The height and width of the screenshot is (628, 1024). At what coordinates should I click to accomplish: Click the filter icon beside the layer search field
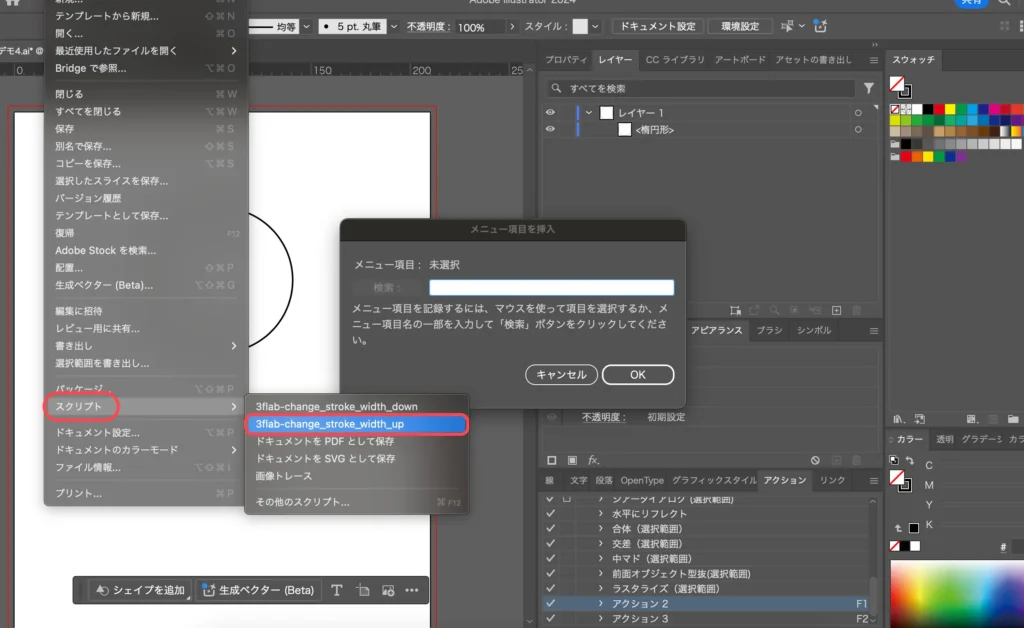(x=870, y=88)
